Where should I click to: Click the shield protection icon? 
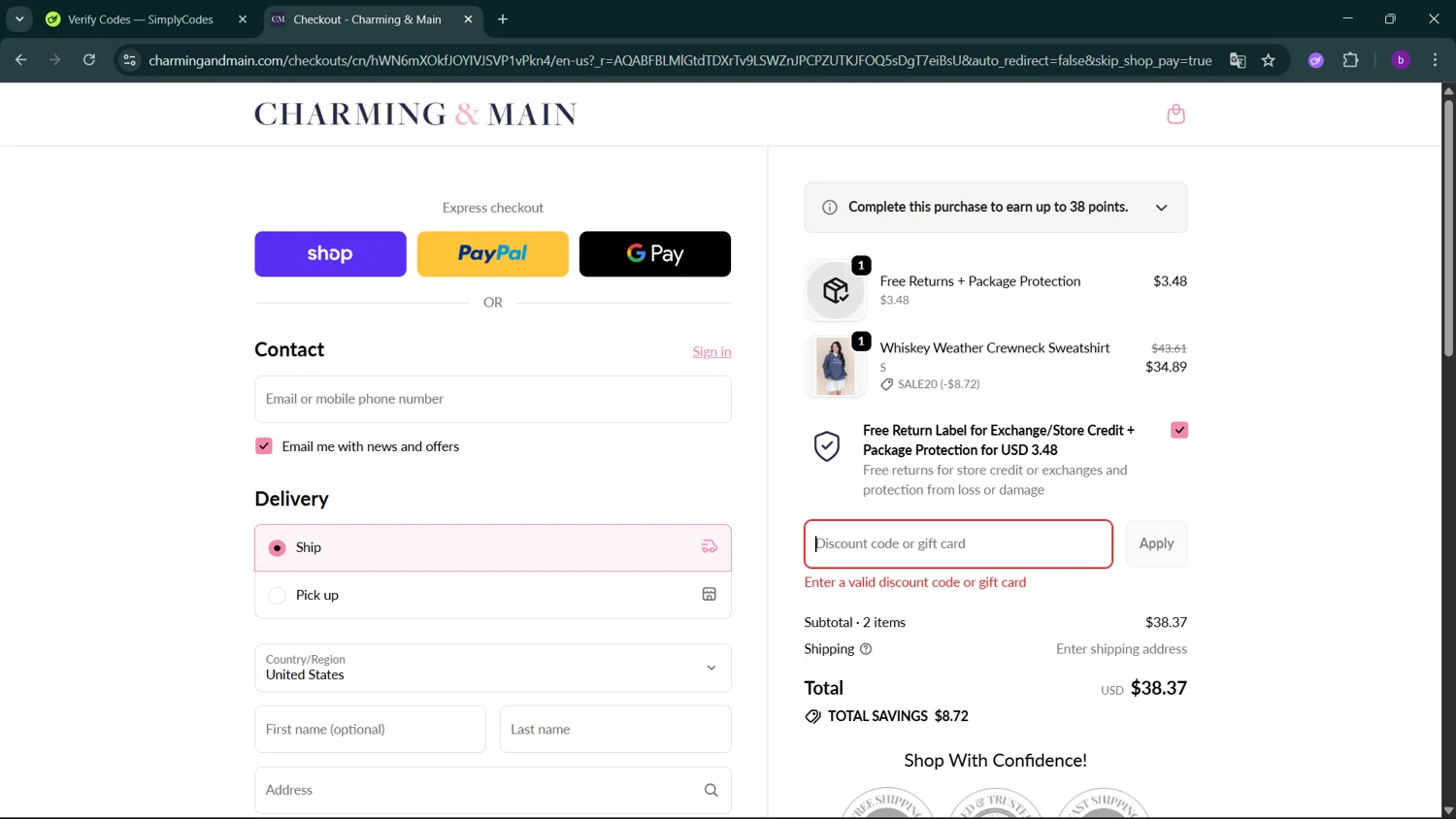point(826,446)
